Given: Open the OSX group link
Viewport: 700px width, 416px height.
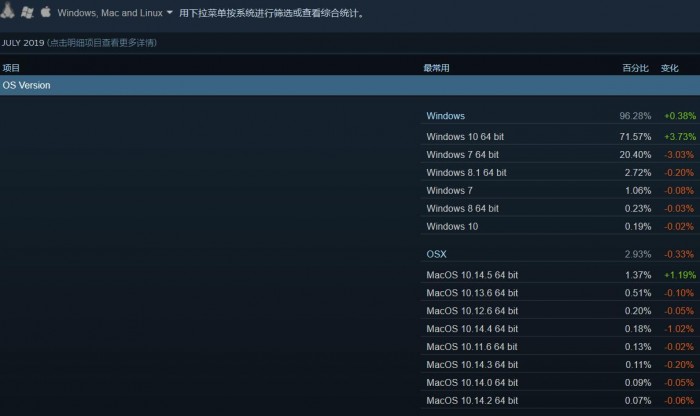Looking at the screenshot, I should coord(436,254).
